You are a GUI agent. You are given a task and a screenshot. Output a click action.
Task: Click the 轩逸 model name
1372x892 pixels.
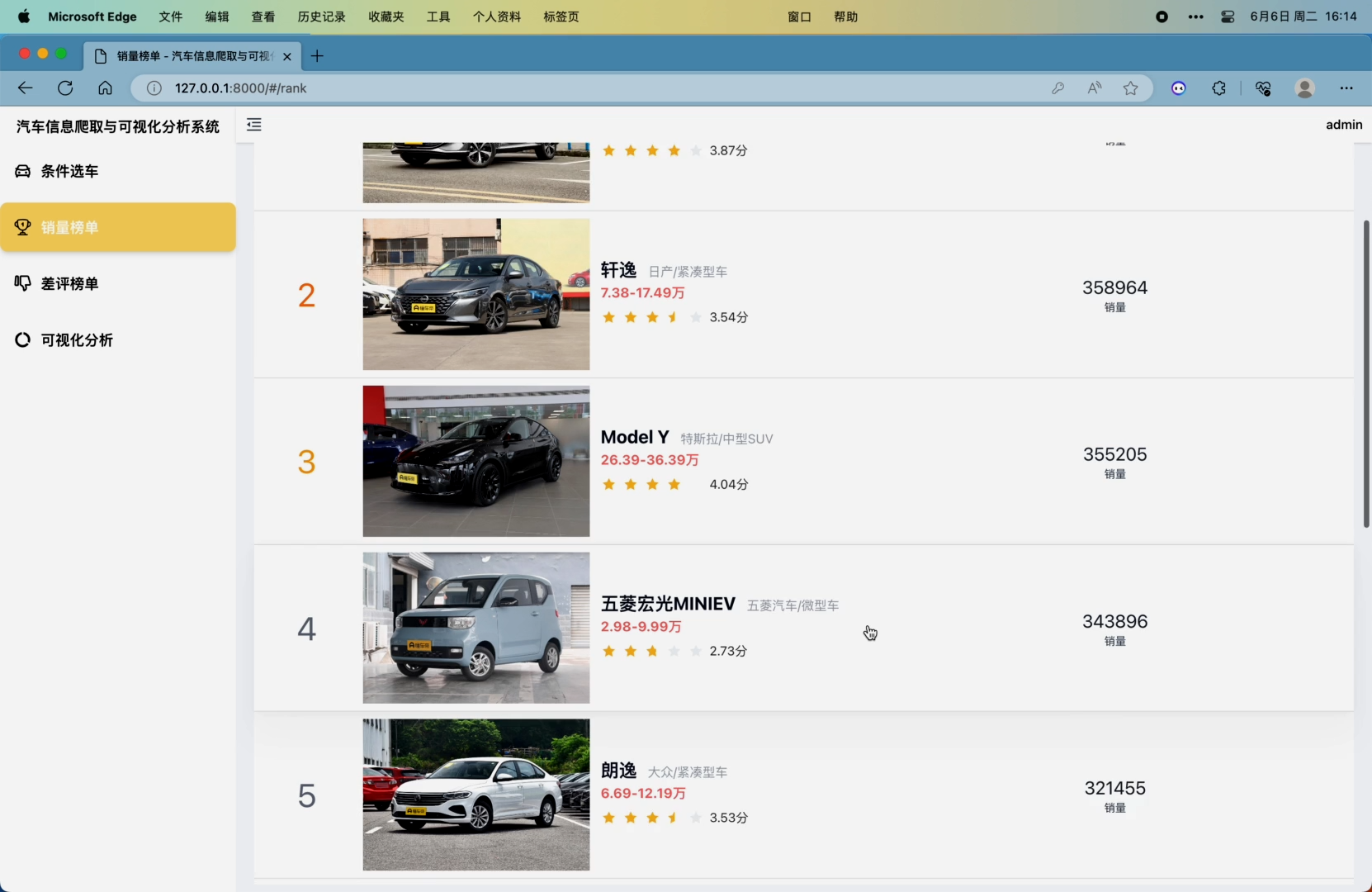pos(619,270)
